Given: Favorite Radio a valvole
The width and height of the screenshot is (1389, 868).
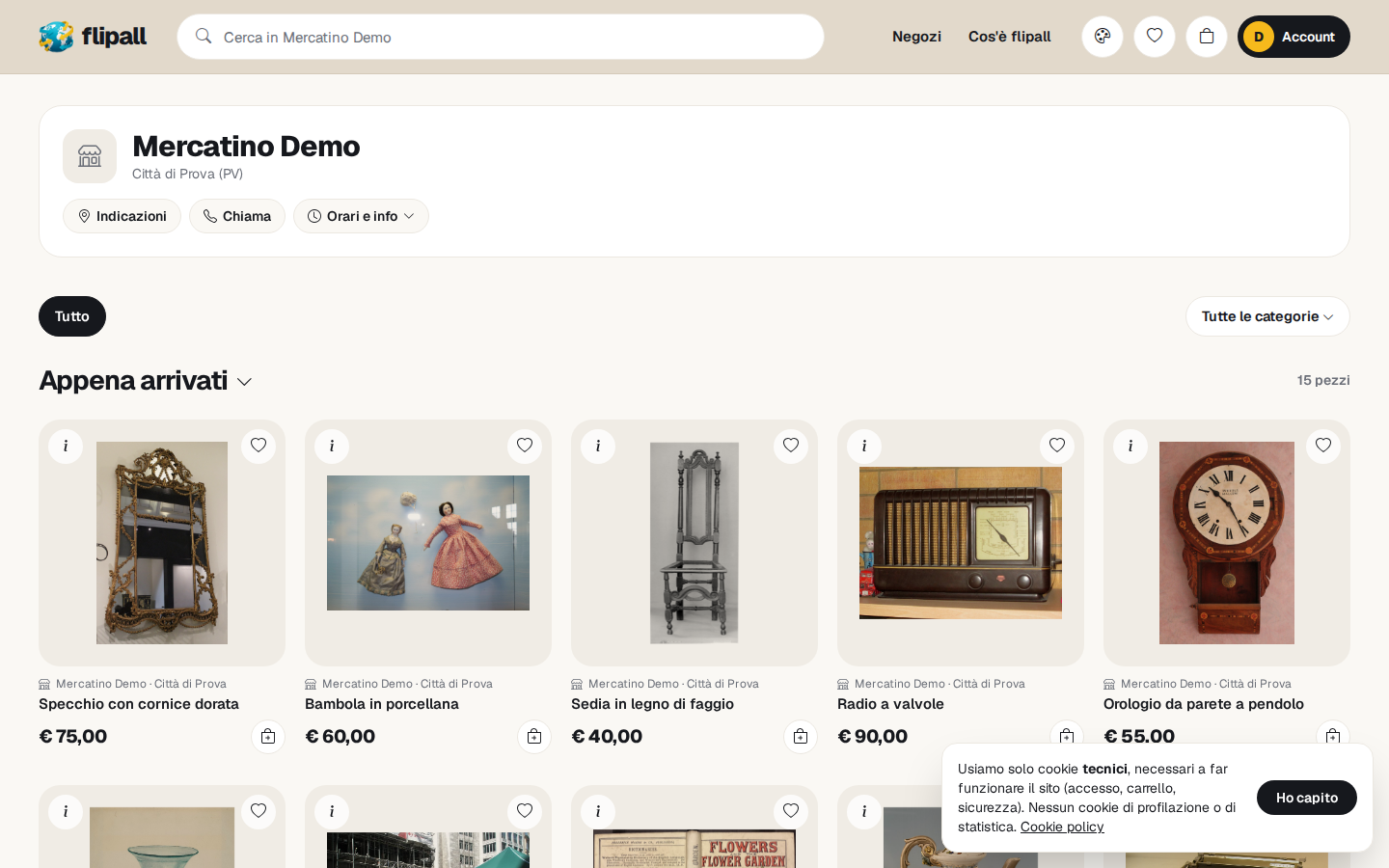Looking at the screenshot, I should [x=1057, y=446].
